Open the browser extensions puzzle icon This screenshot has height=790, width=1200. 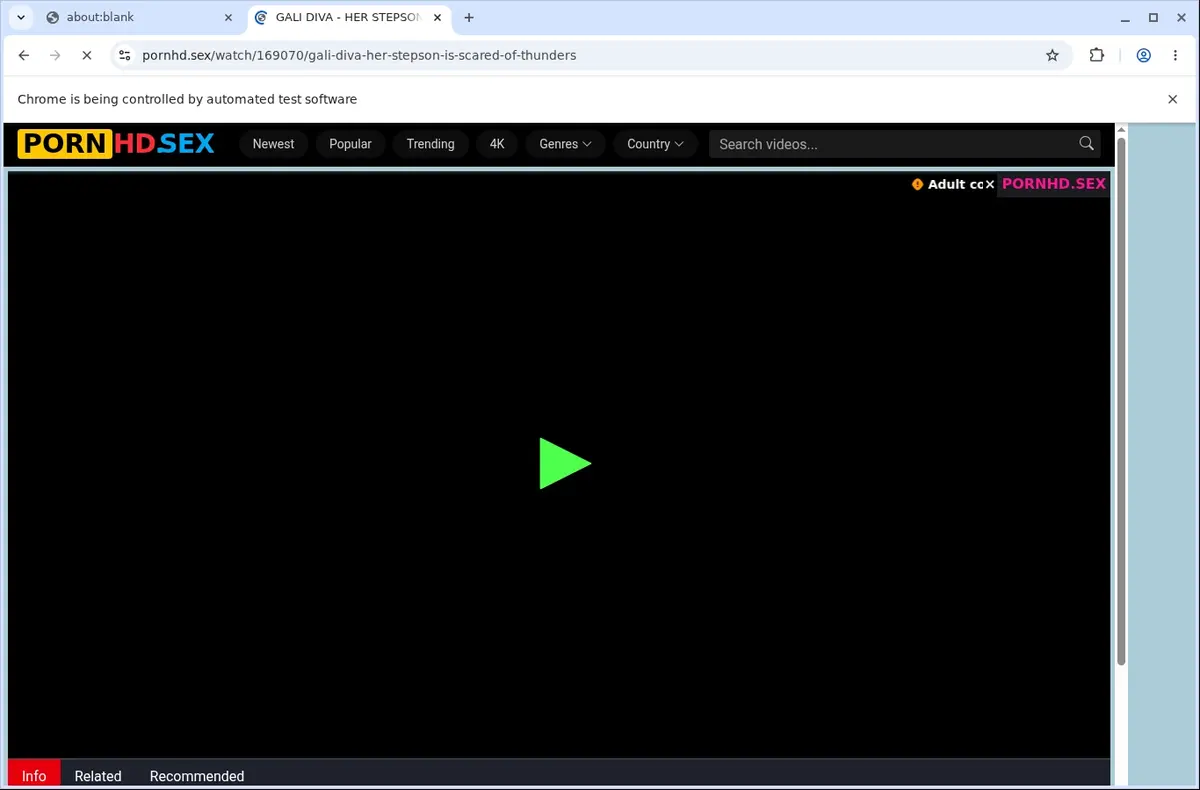[x=1097, y=56]
